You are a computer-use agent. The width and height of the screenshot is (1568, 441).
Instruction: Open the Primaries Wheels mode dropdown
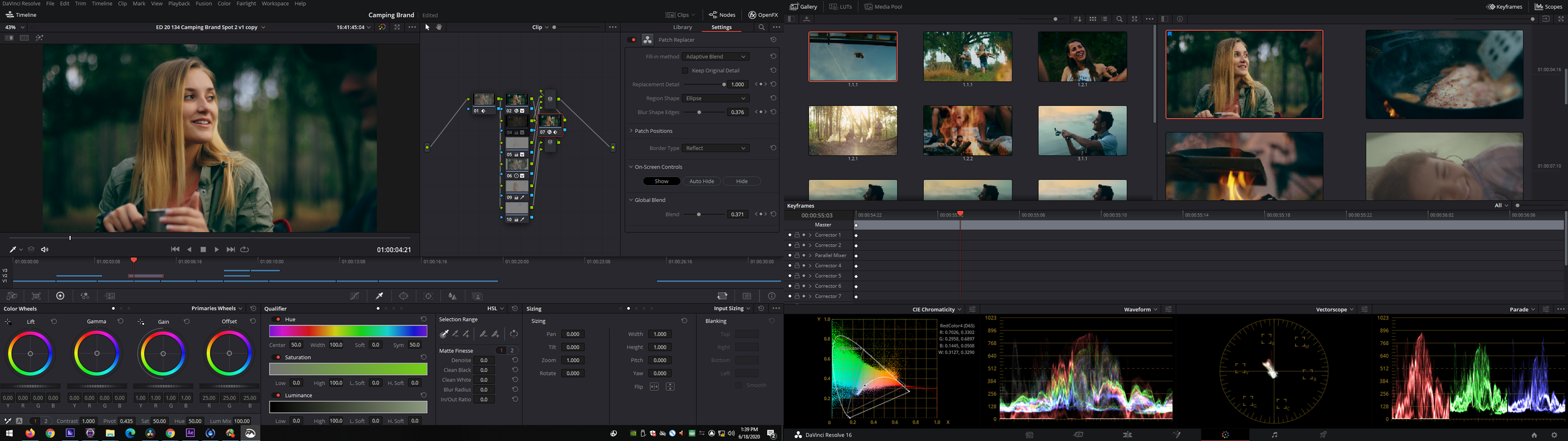click(216, 309)
